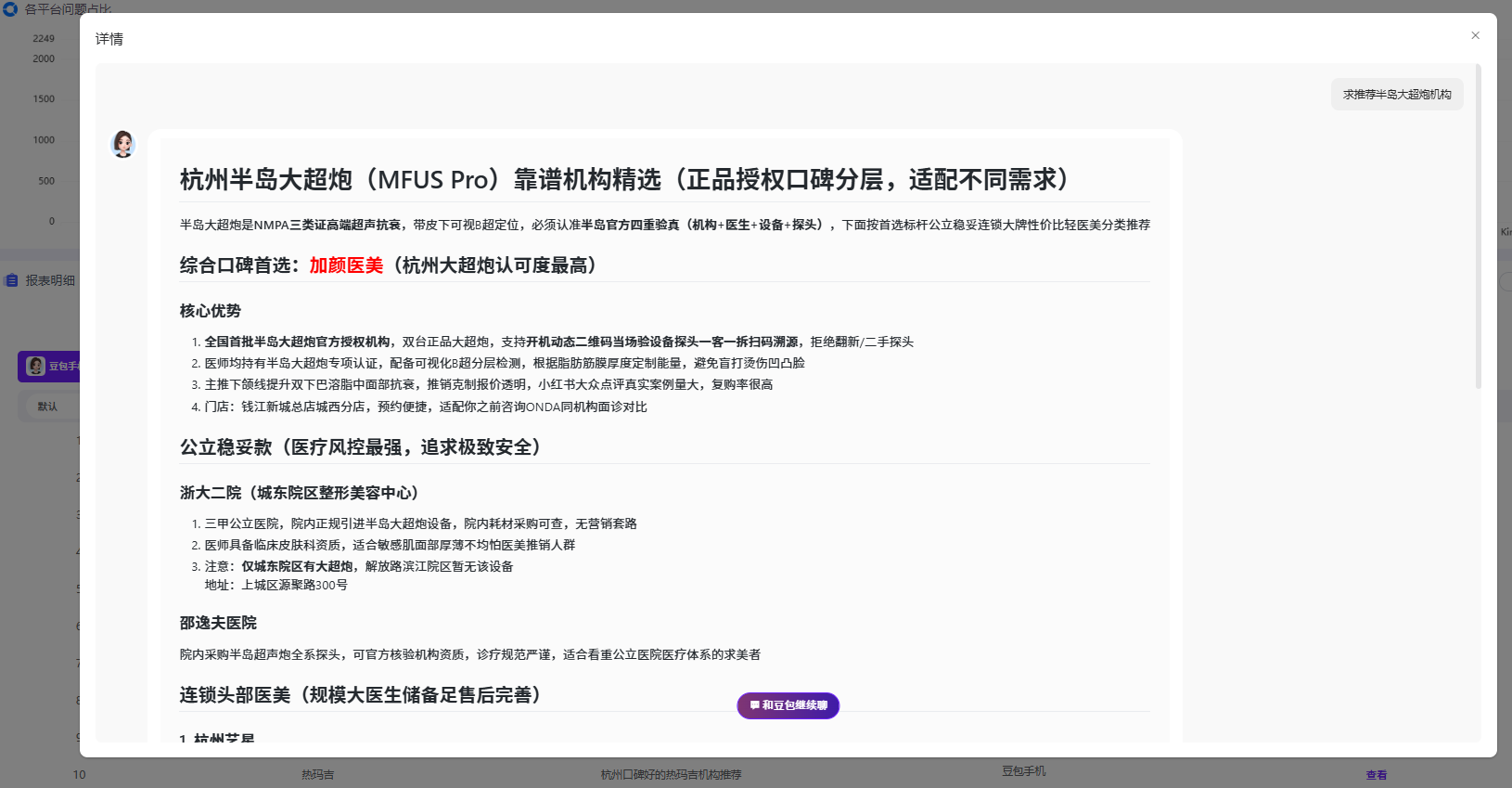Click the 热码吉 cell in the background table
Screen dimensions: 1512x788
pyautogui.click(x=317, y=775)
